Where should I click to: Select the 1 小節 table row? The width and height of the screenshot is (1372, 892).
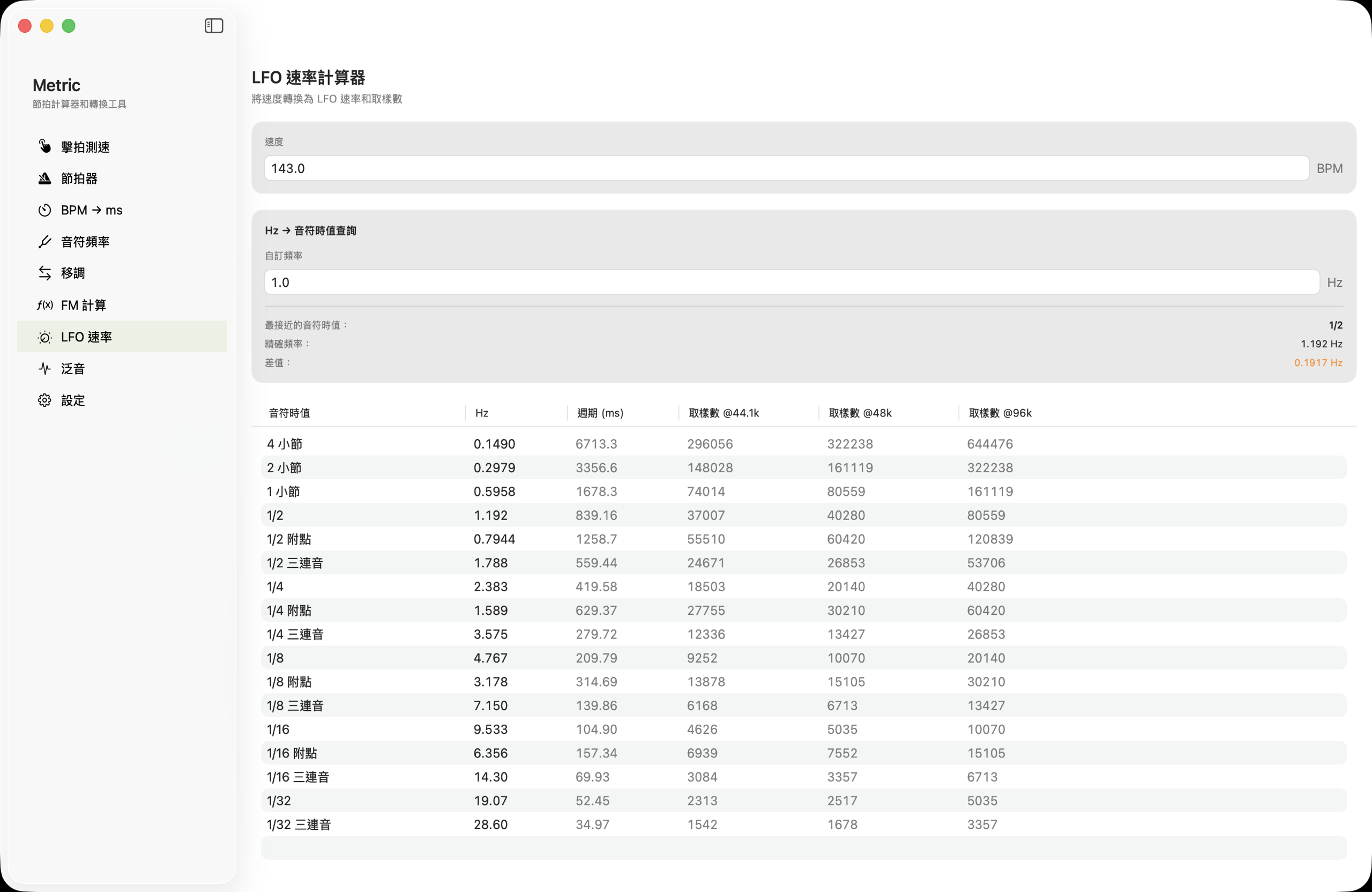tap(803, 491)
